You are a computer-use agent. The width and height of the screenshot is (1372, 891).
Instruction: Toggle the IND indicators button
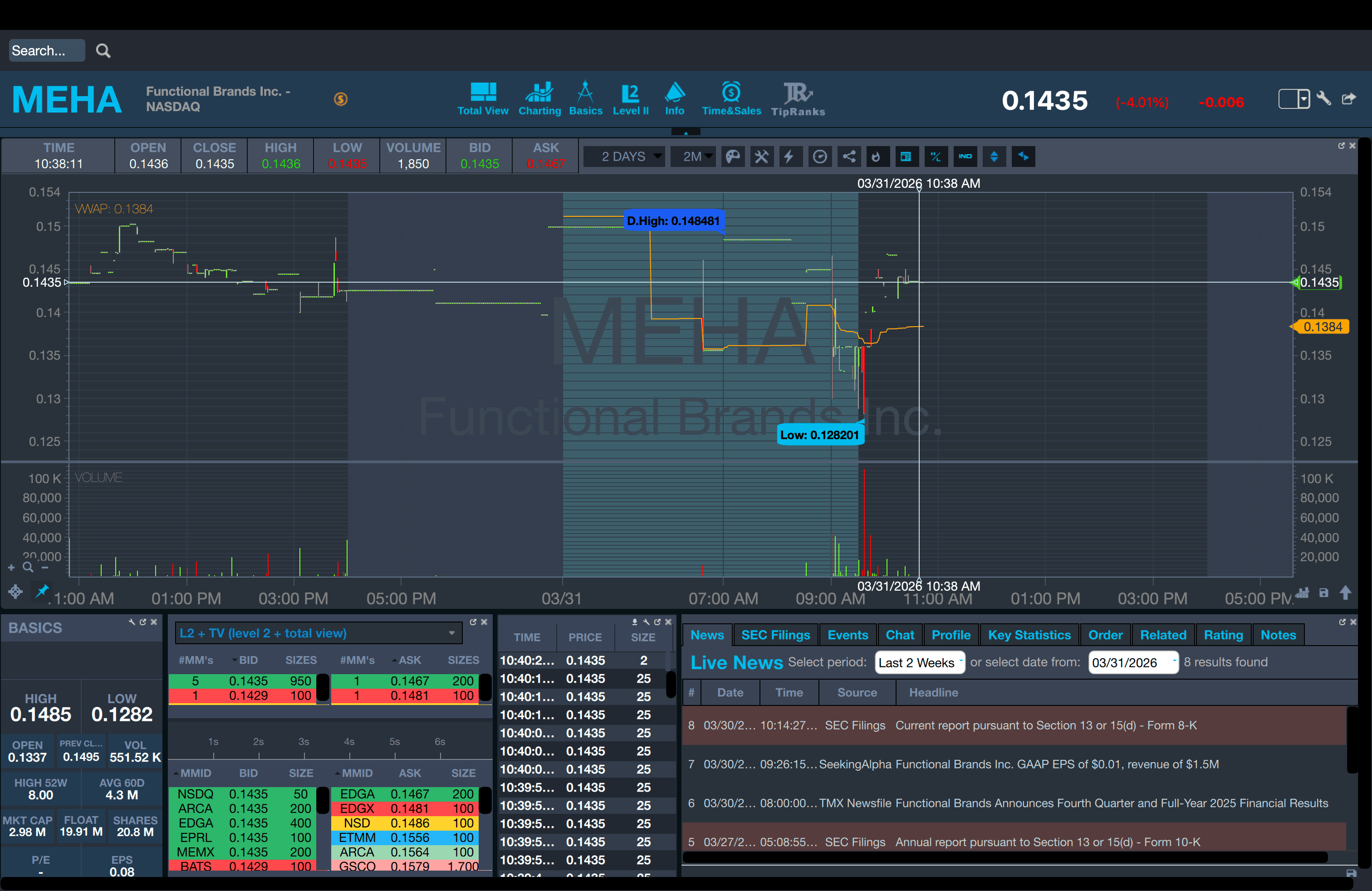point(965,157)
